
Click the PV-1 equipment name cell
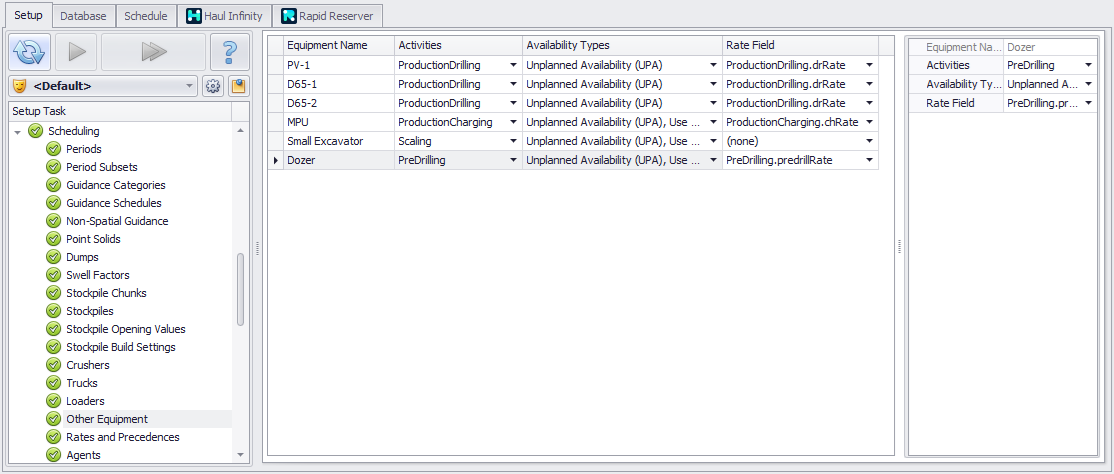coord(338,65)
